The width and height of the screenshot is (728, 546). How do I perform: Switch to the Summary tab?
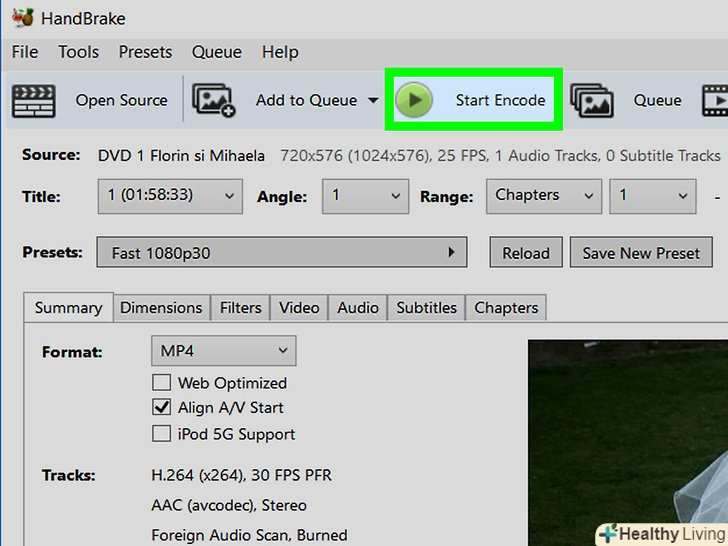coord(68,307)
